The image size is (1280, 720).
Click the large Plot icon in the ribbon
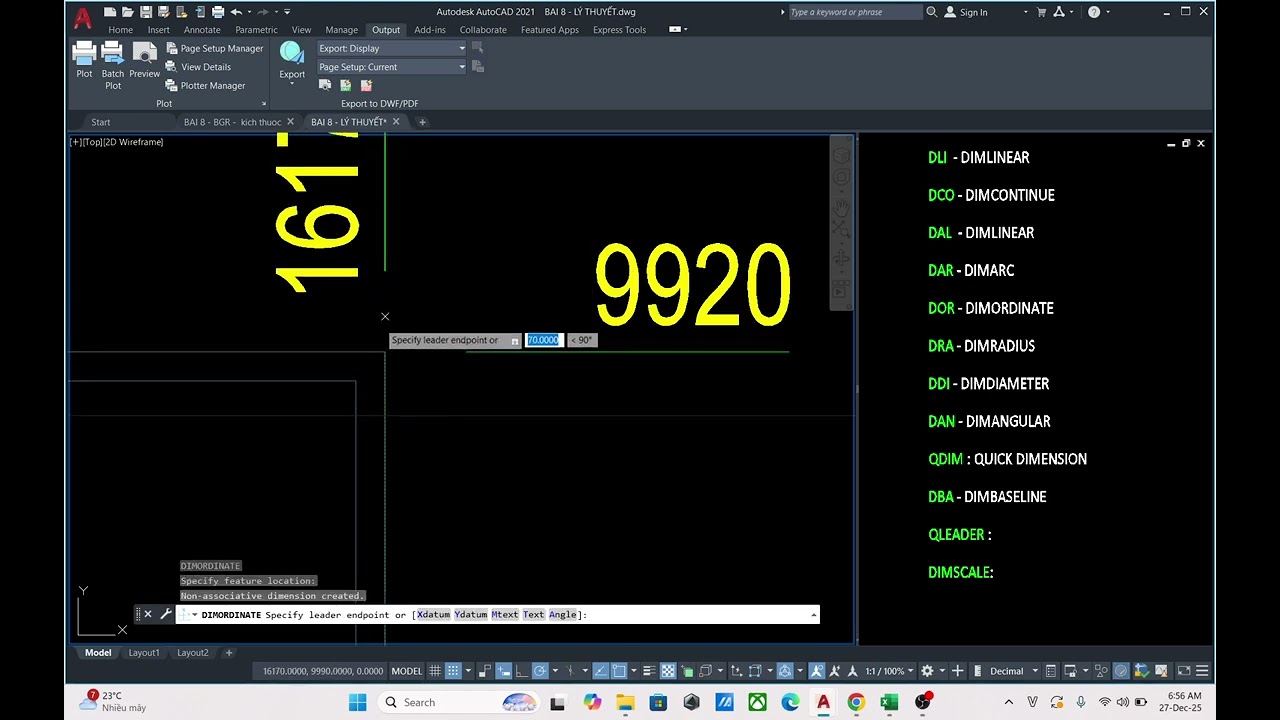click(x=84, y=52)
